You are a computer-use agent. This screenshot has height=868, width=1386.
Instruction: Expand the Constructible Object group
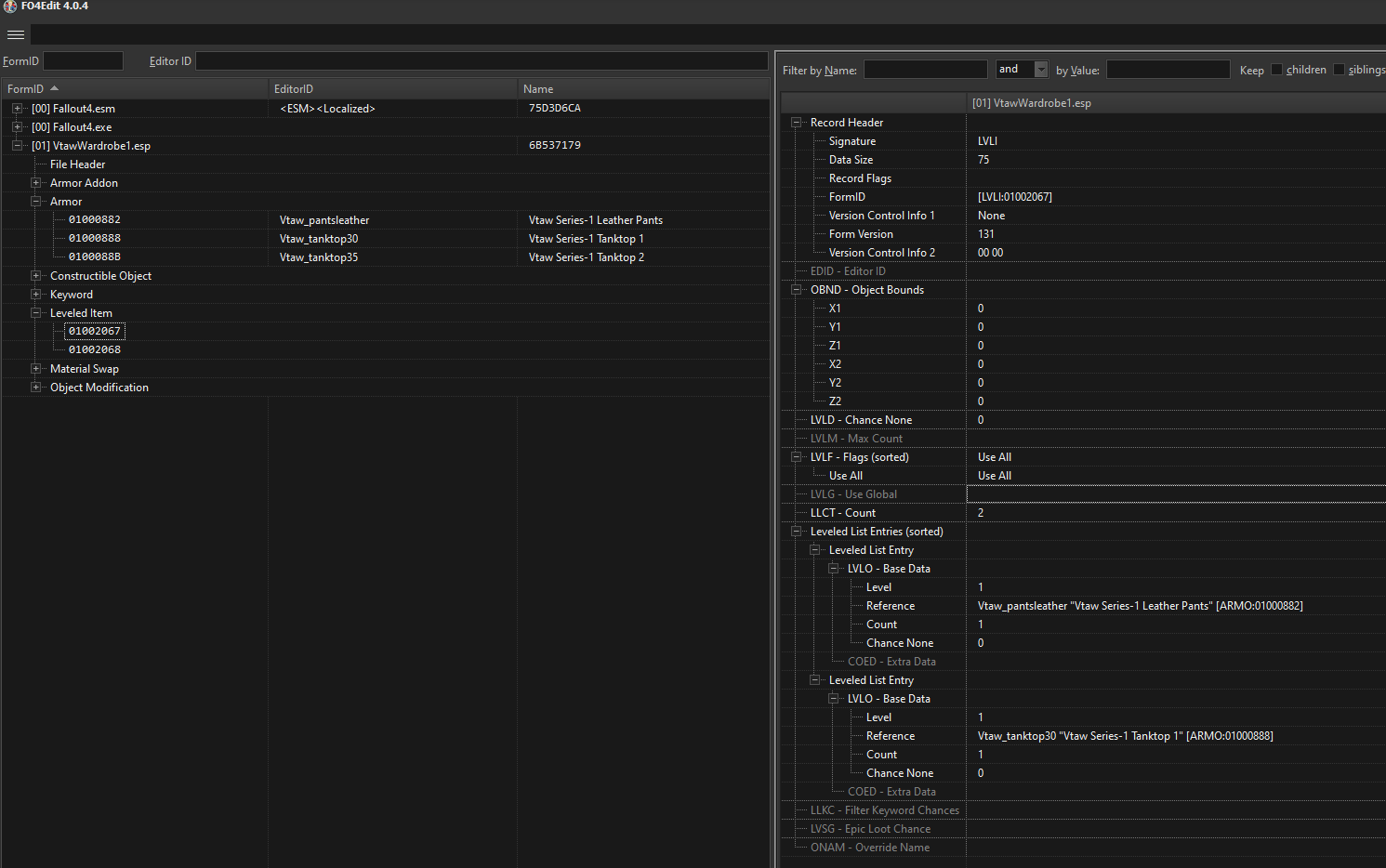[x=35, y=276]
